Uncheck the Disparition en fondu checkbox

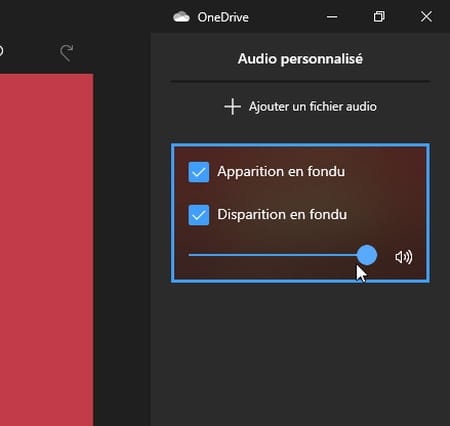pyautogui.click(x=199, y=215)
